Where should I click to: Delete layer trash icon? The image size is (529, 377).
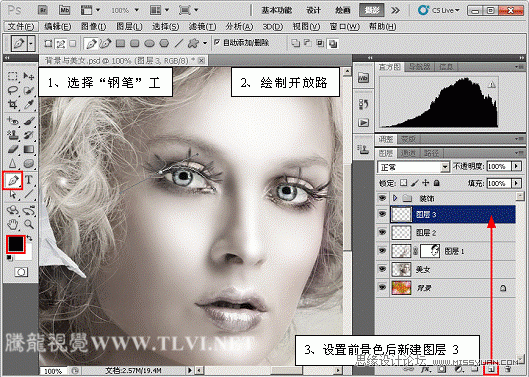click(508, 369)
